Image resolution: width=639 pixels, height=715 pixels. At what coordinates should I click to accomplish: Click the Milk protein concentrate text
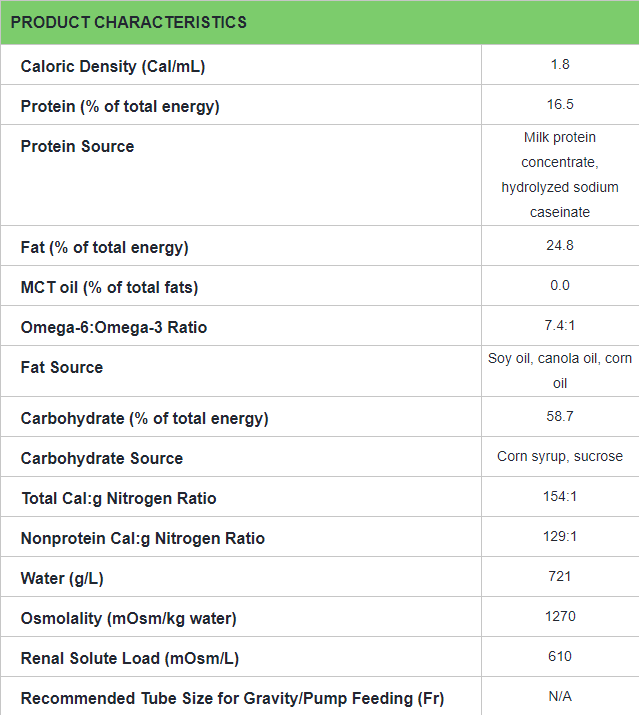coord(560,150)
